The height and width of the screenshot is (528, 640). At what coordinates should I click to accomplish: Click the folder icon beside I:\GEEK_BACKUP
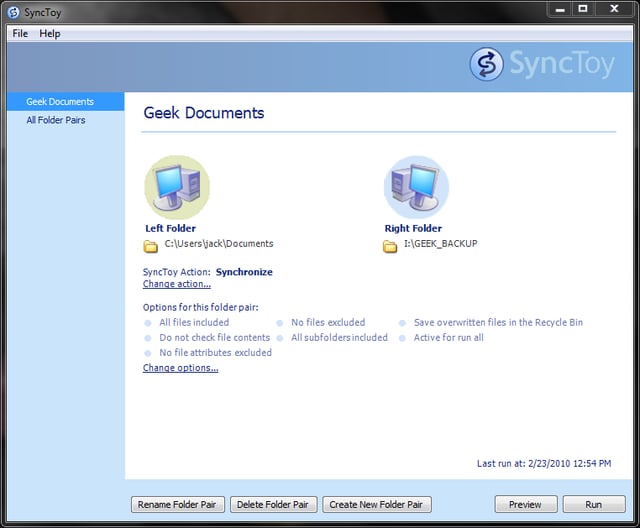(390, 246)
